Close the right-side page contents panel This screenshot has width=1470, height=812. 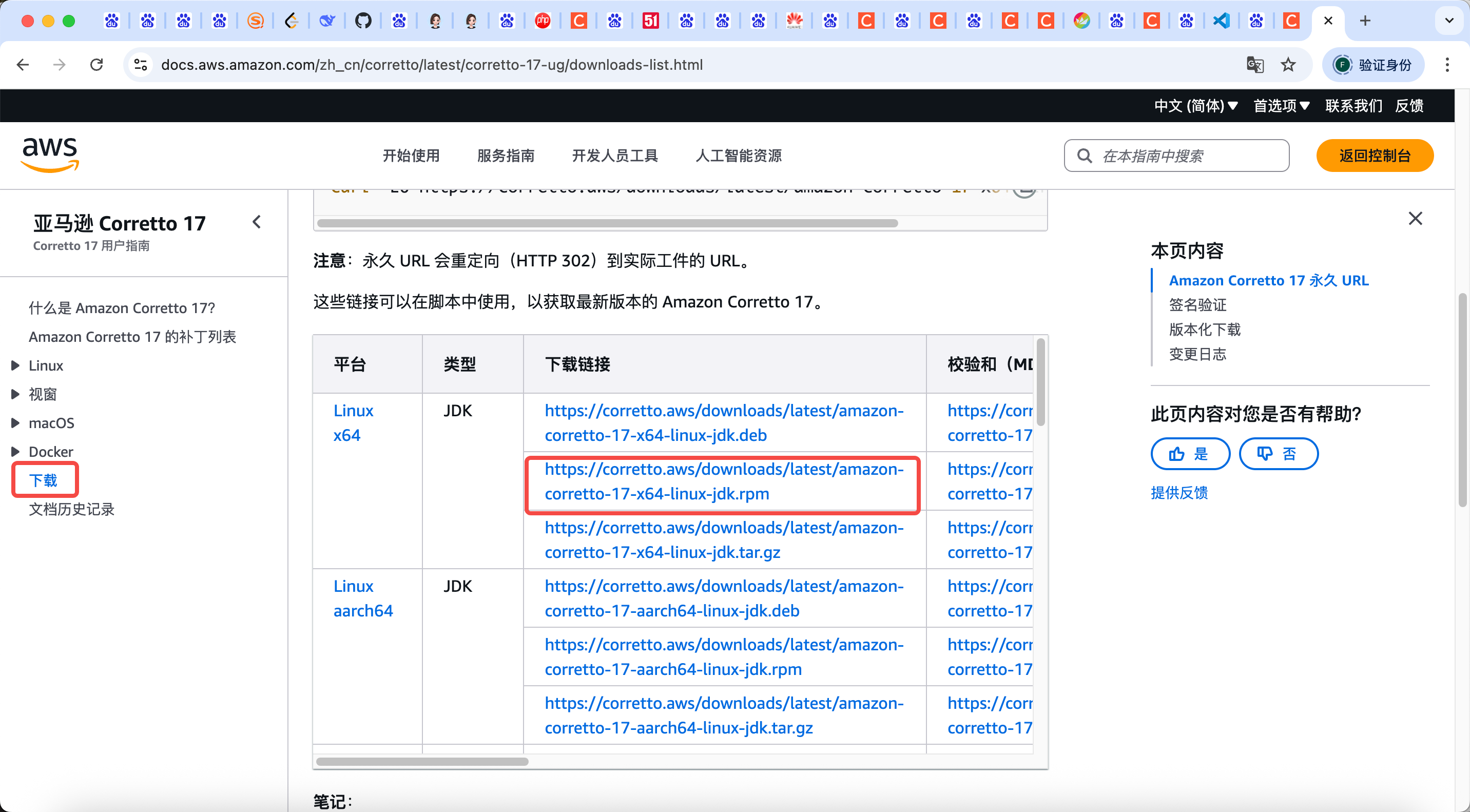(1415, 219)
